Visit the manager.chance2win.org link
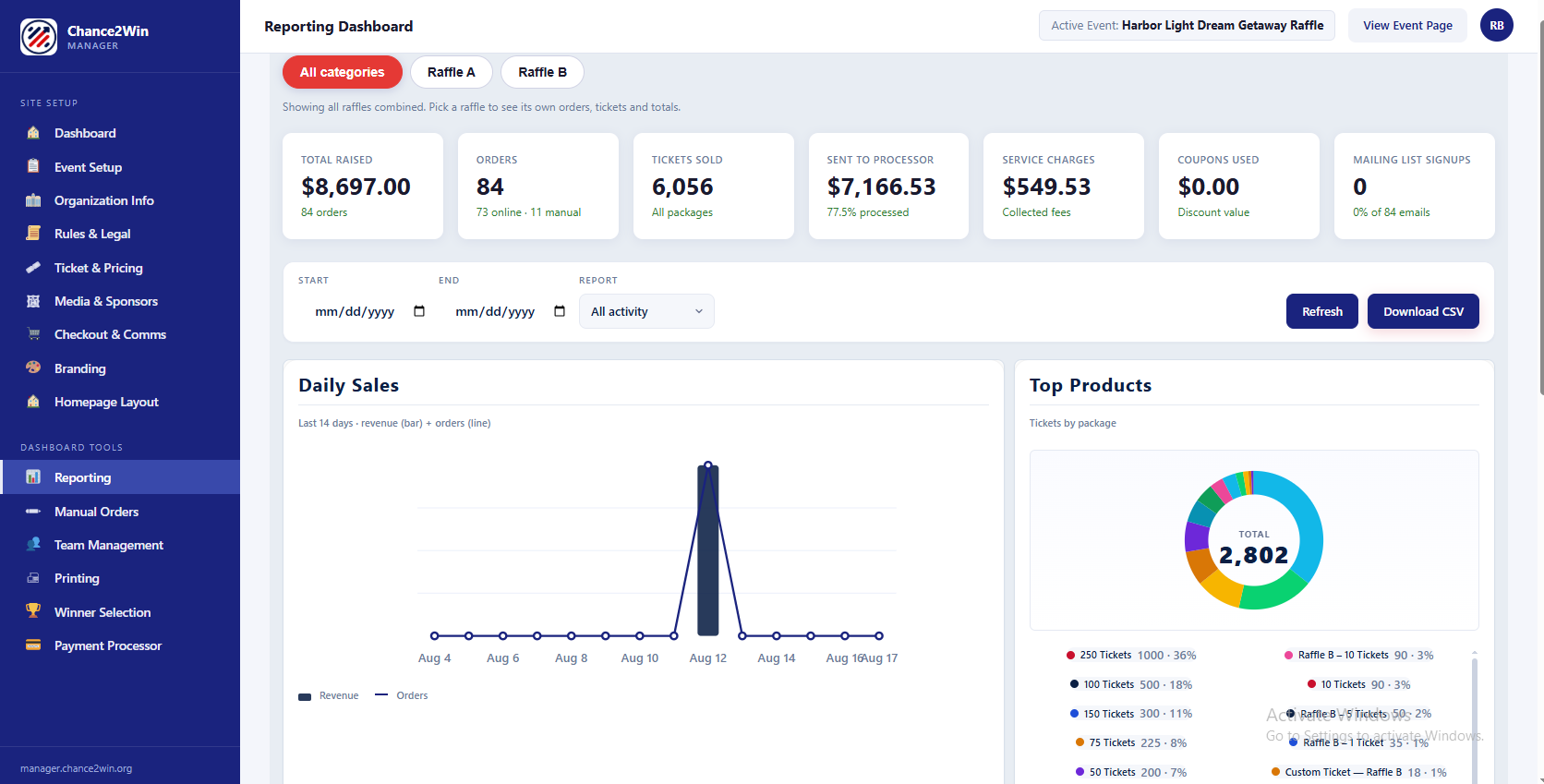This screenshot has width=1544, height=784. tap(77, 768)
